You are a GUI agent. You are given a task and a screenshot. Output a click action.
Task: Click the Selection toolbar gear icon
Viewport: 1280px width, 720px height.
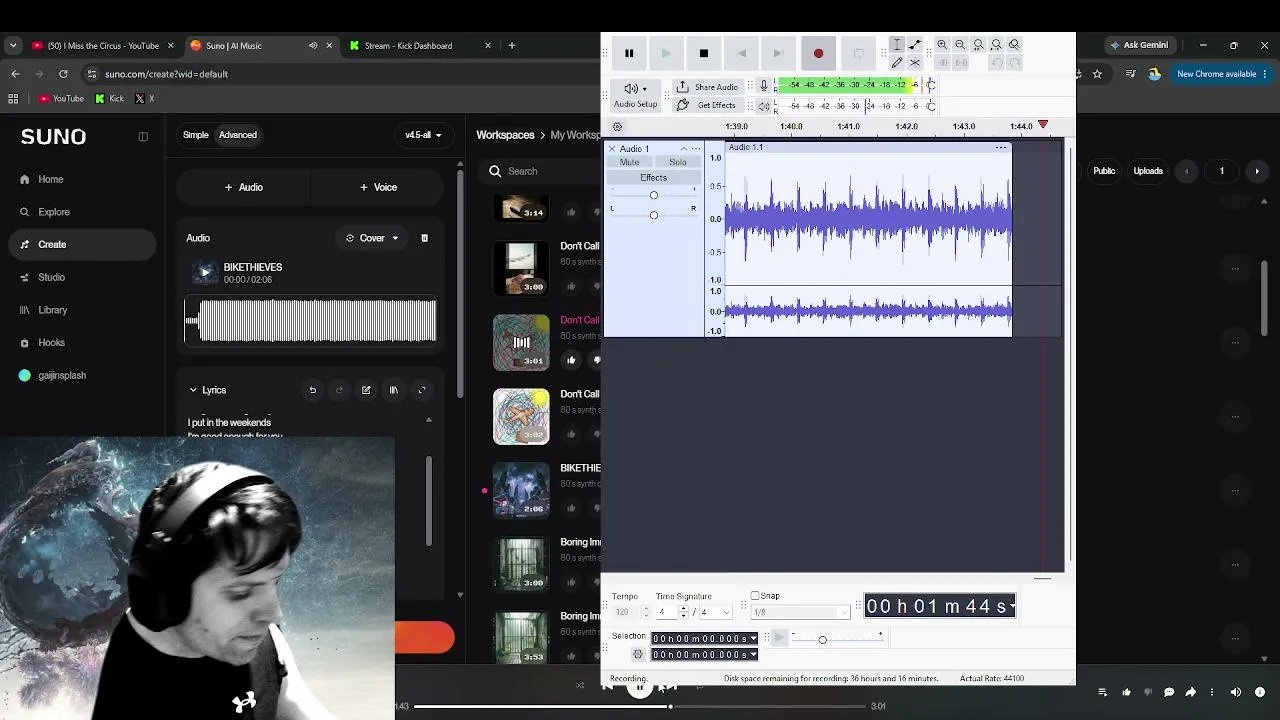638,655
